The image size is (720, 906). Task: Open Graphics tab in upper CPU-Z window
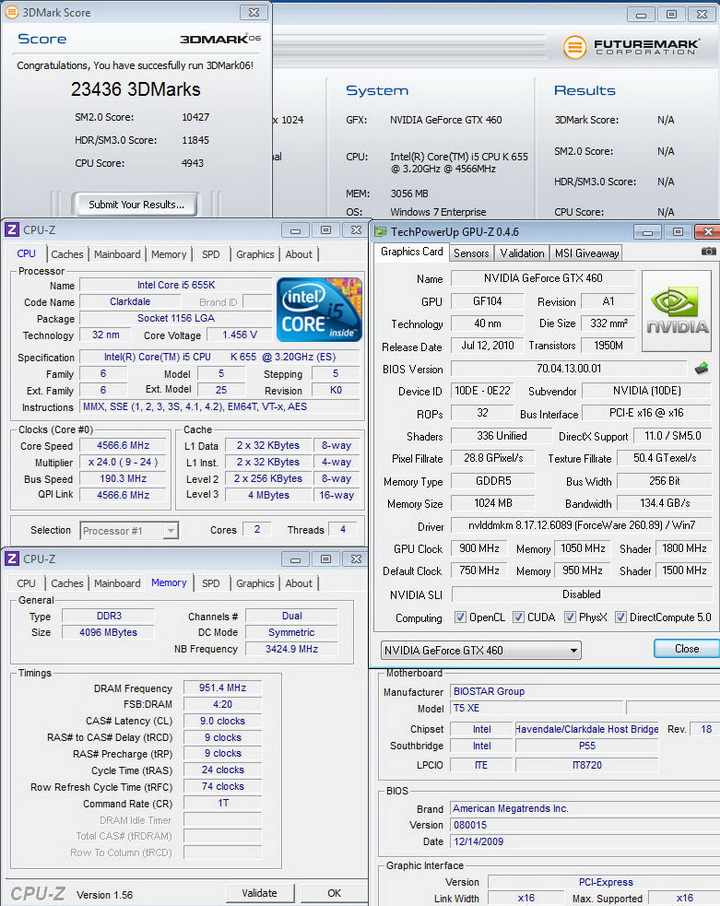click(255, 254)
